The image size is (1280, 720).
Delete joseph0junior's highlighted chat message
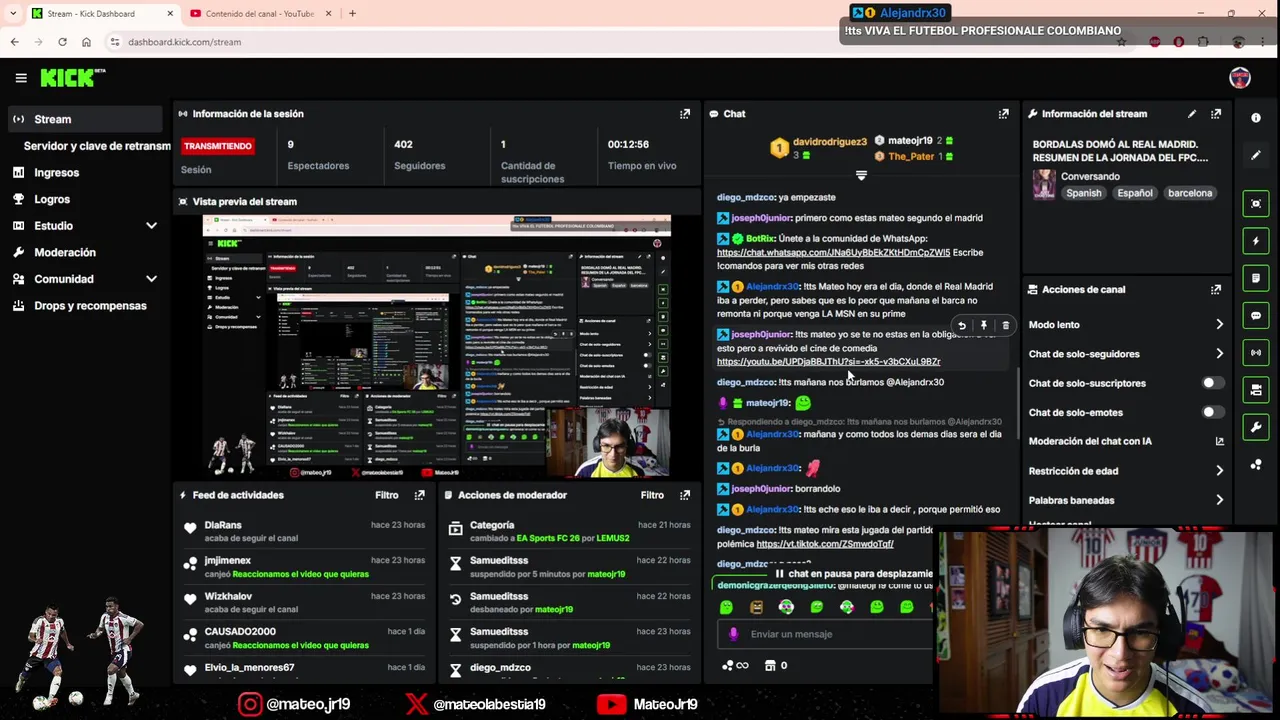(1005, 325)
